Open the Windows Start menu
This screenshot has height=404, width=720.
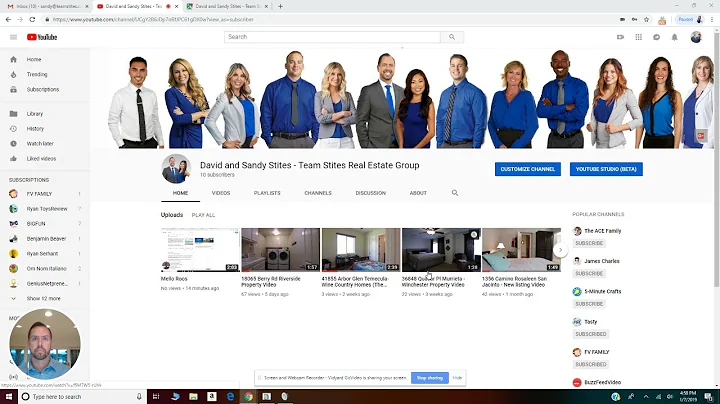click(x=9, y=396)
